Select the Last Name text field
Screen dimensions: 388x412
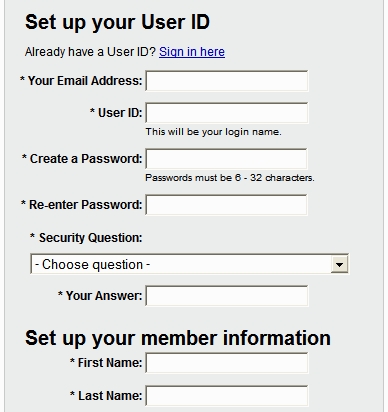[227, 396]
